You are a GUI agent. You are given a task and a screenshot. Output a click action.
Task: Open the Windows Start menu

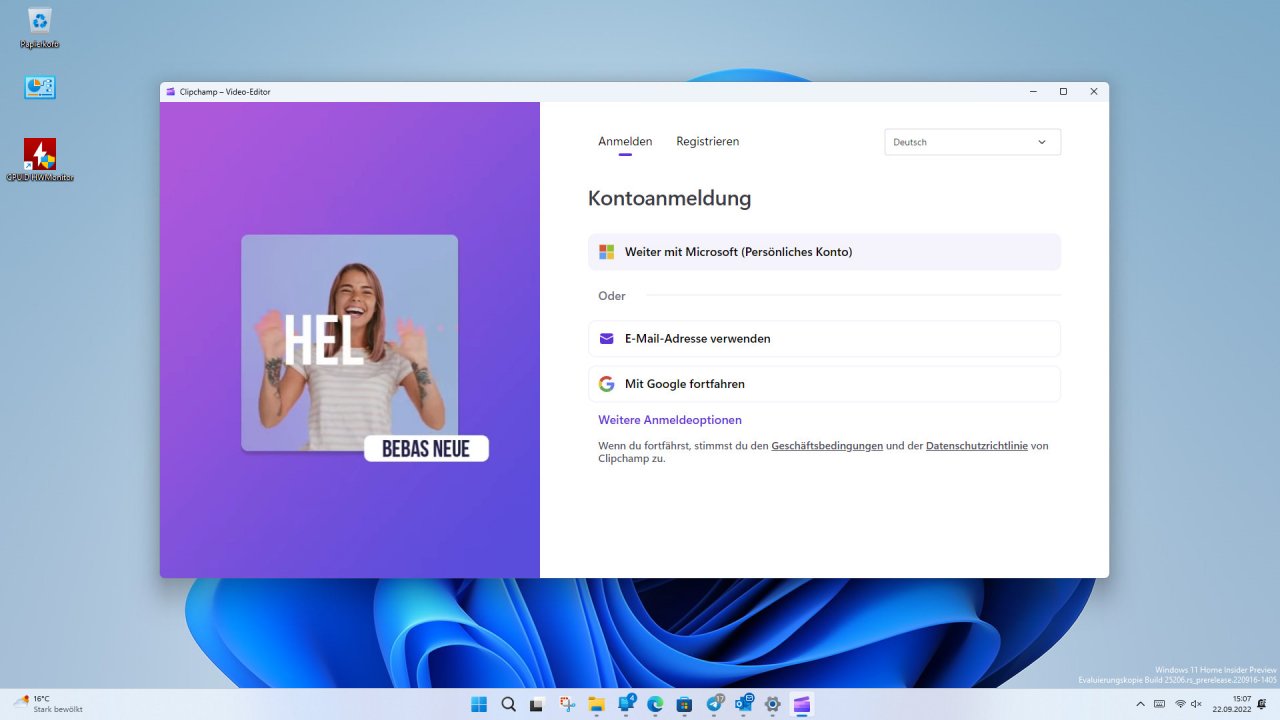479,704
